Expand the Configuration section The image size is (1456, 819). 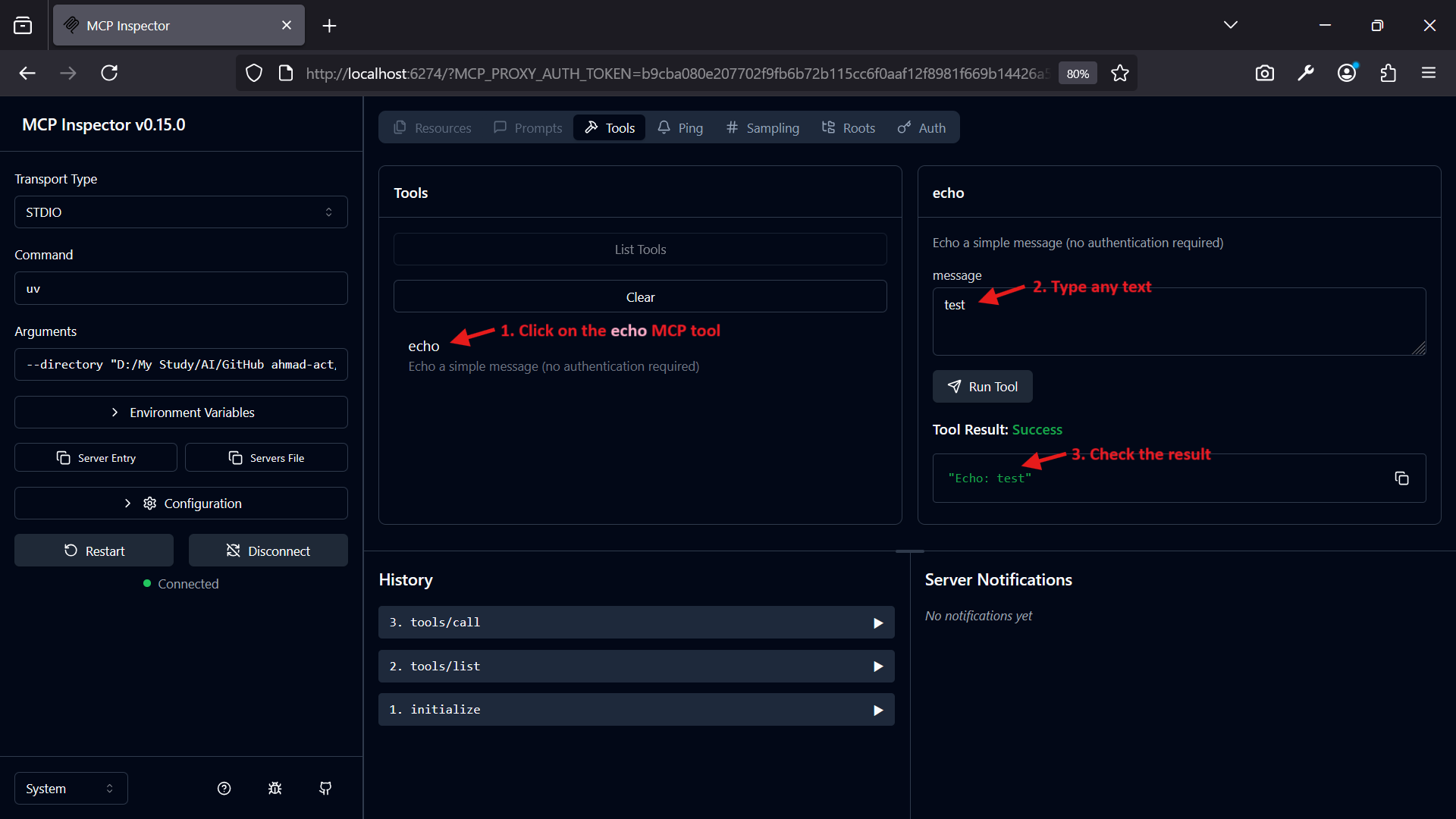pyautogui.click(x=181, y=504)
